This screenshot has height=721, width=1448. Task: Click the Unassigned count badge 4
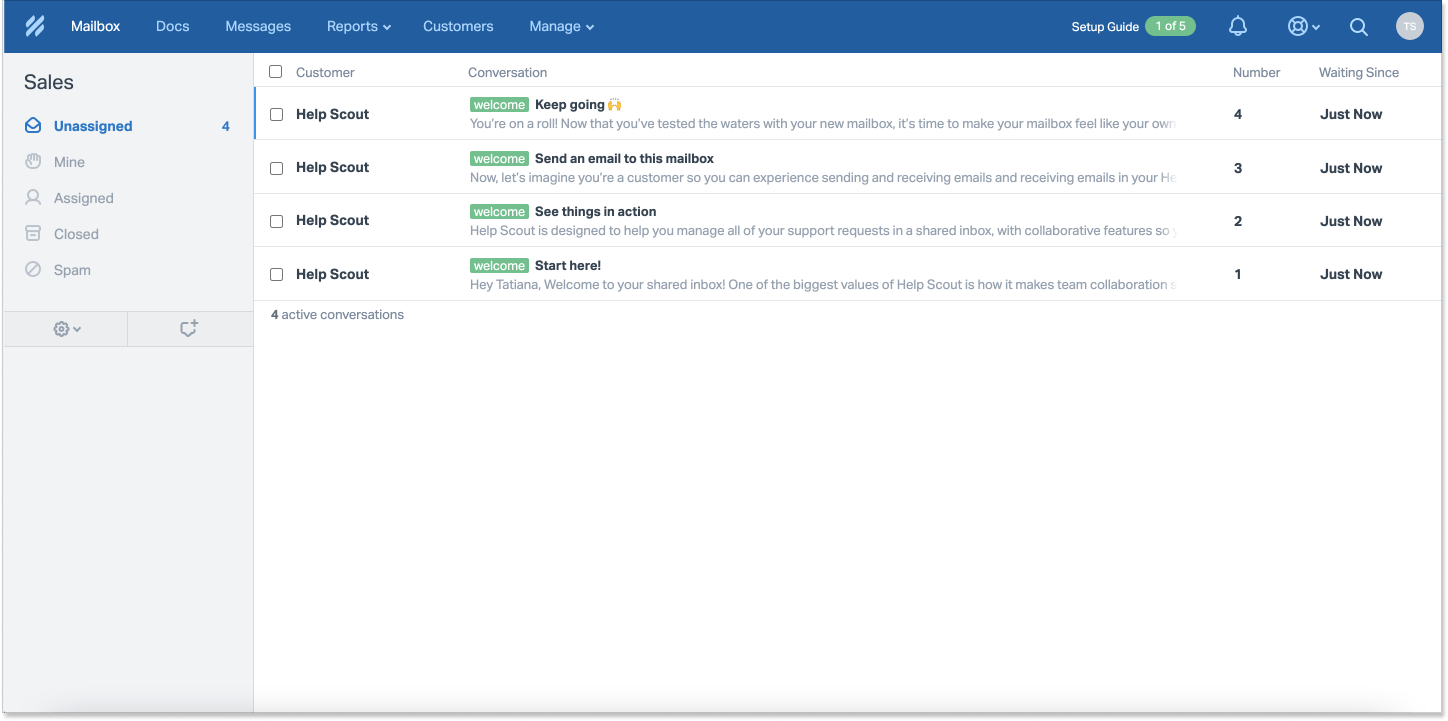click(x=226, y=126)
